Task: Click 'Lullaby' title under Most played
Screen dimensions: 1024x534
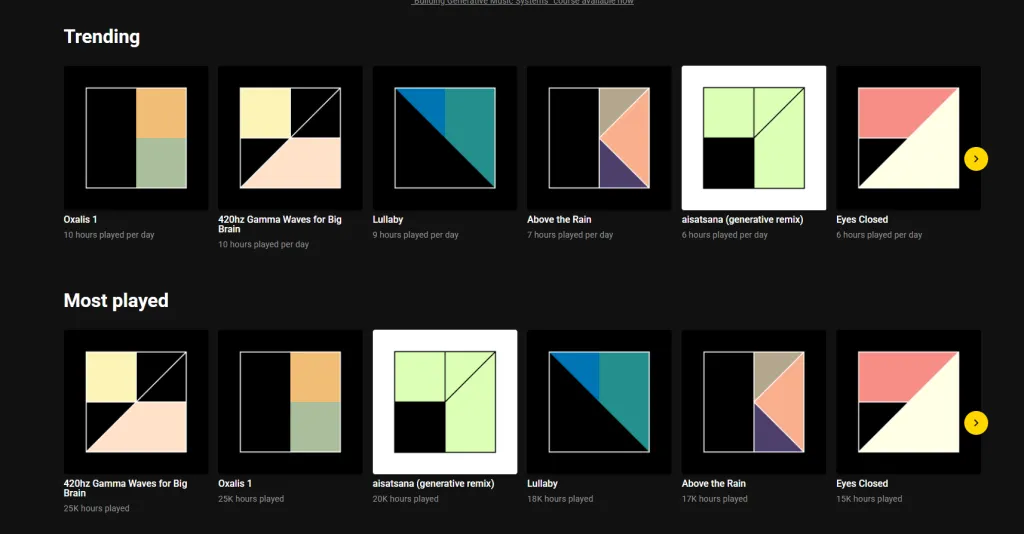Action: click(543, 484)
